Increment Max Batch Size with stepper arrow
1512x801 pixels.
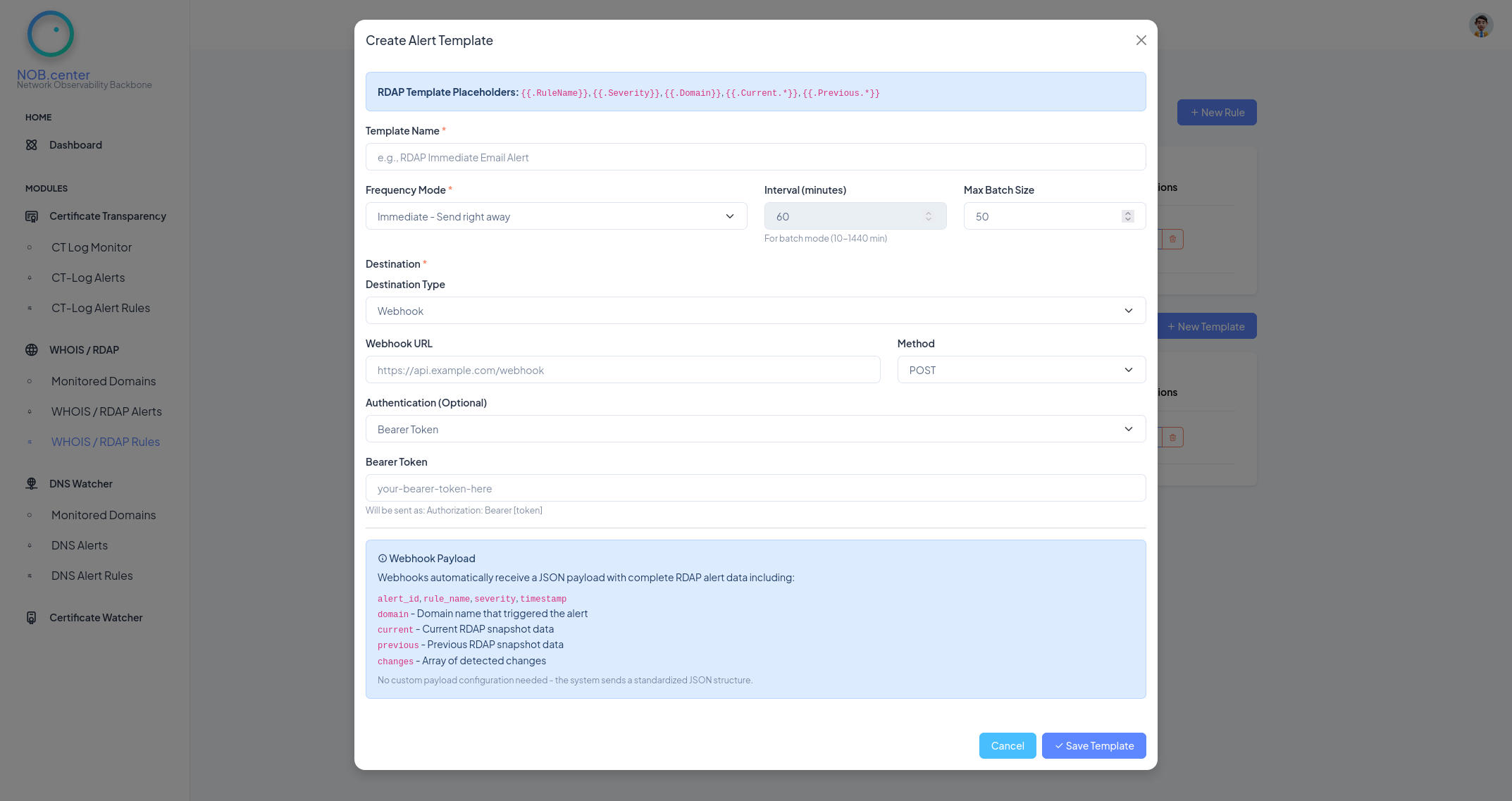coord(1127,213)
